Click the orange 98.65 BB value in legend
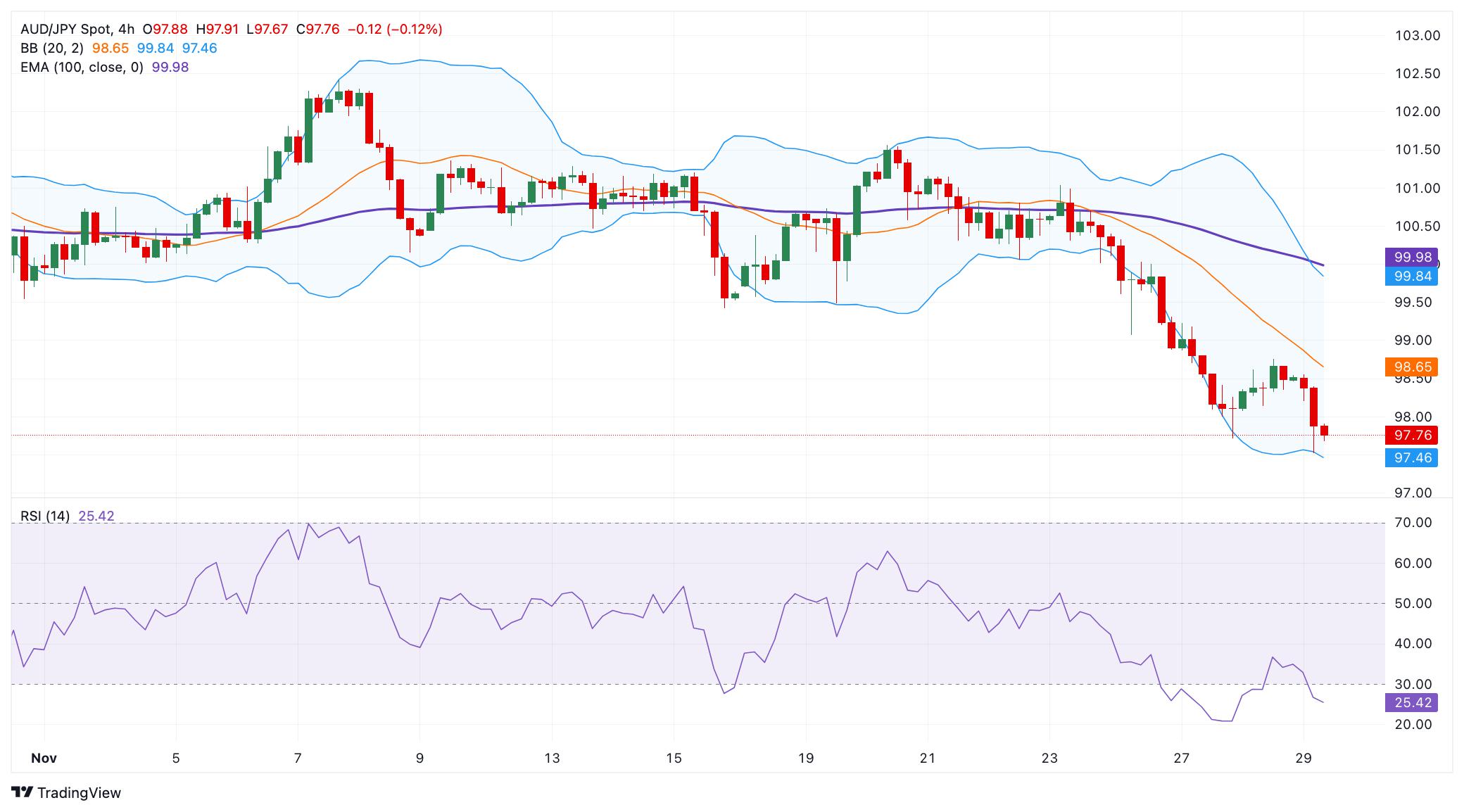The image size is (1464, 812). click(x=111, y=48)
